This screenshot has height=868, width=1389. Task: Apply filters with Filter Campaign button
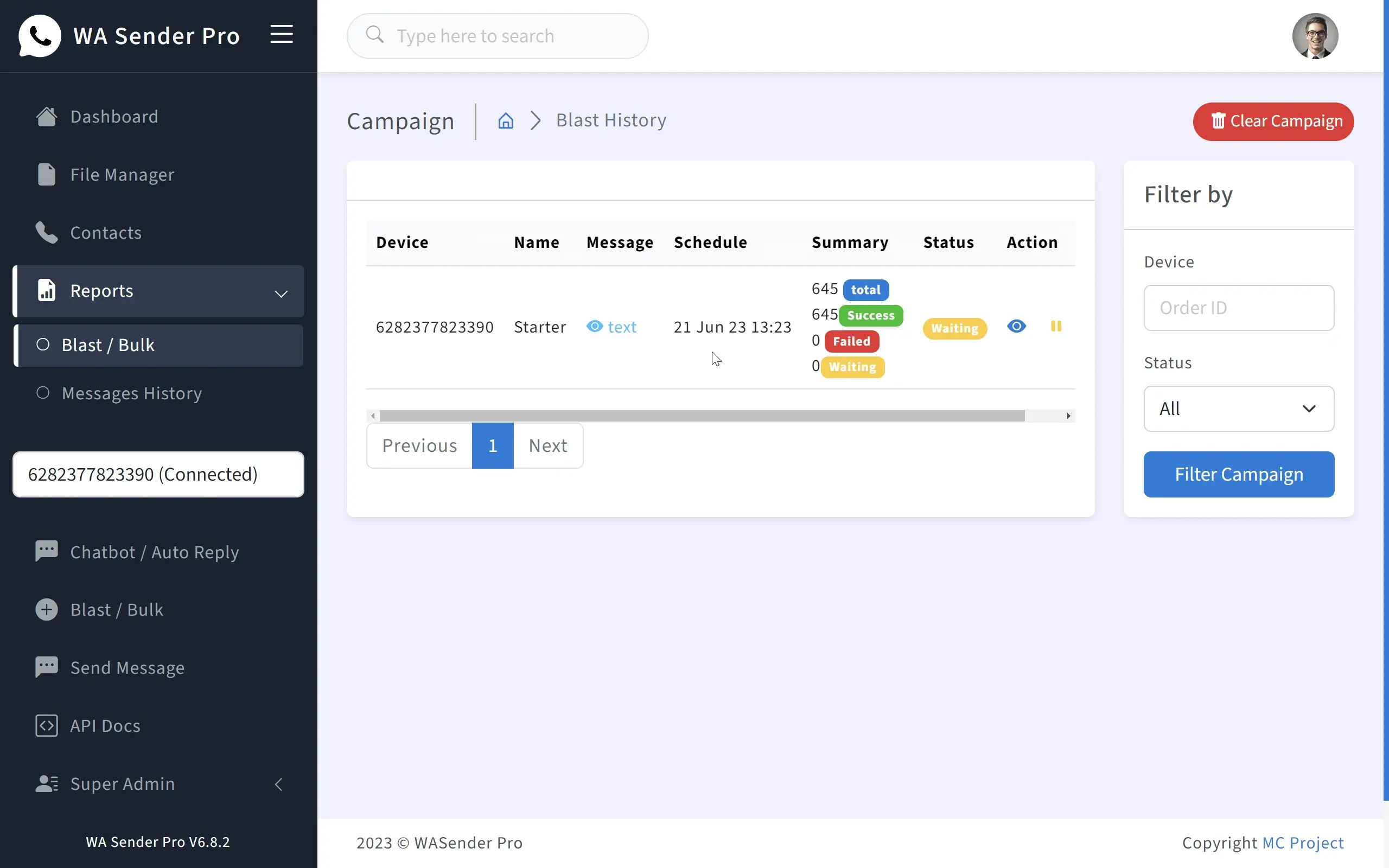pos(1239,474)
